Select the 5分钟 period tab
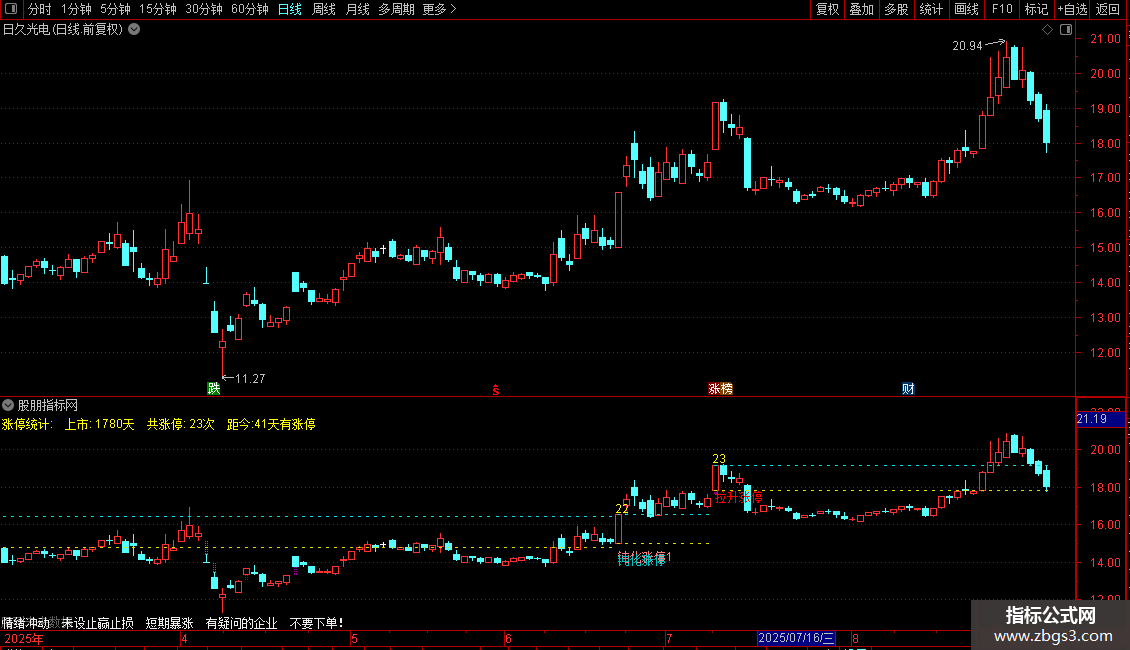1130x650 pixels. [x=115, y=9]
